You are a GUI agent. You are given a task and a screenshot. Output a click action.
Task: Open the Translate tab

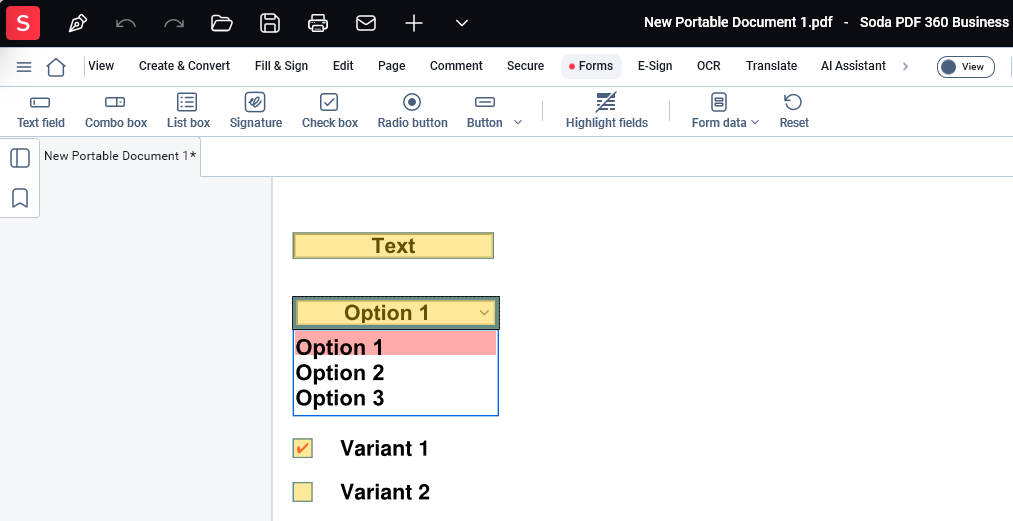(771, 66)
